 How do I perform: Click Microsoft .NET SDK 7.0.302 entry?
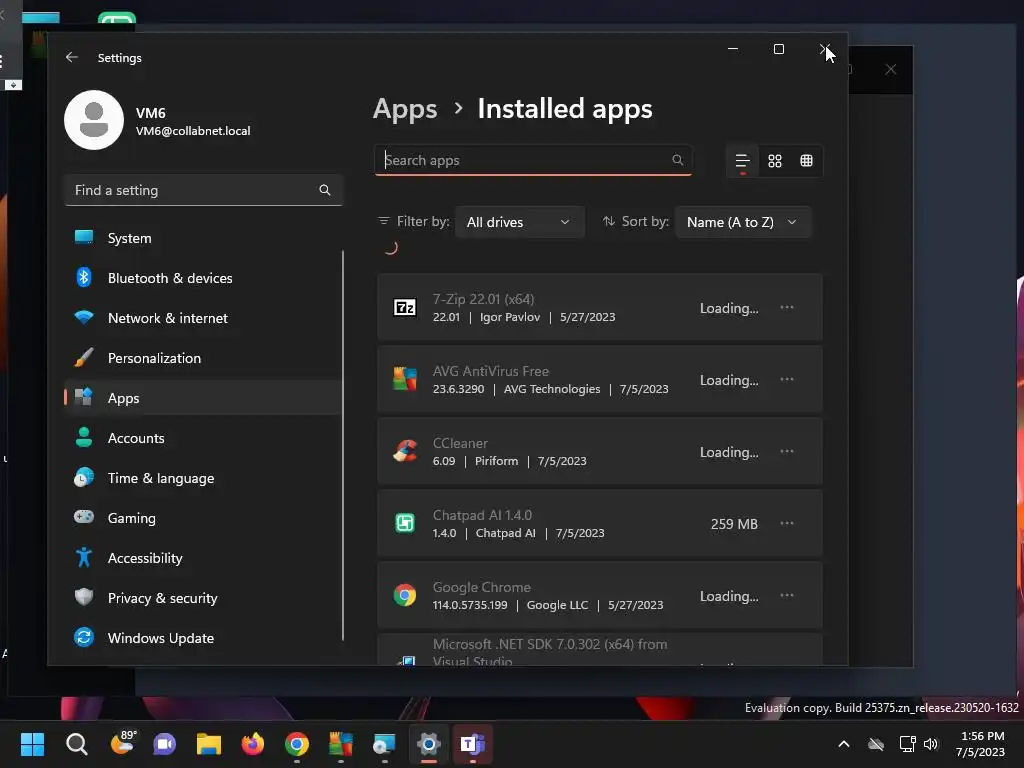(600, 650)
